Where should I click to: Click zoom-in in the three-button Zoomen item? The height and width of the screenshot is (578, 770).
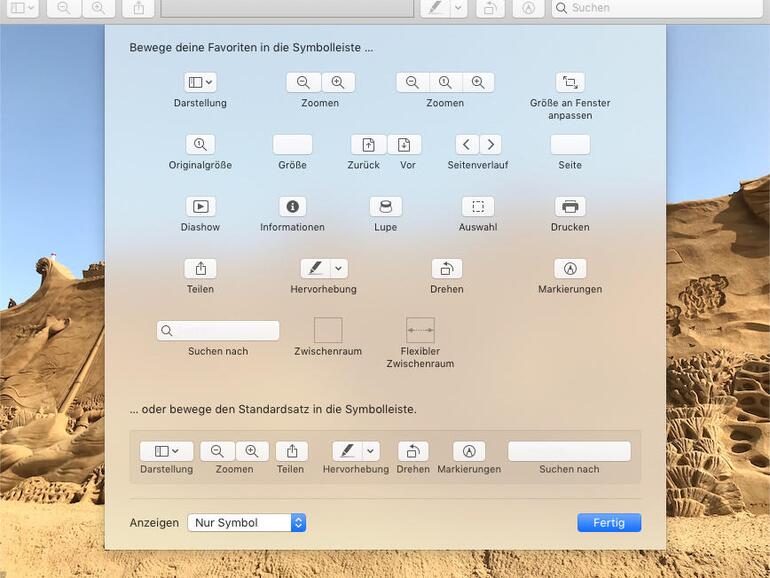click(478, 83)
